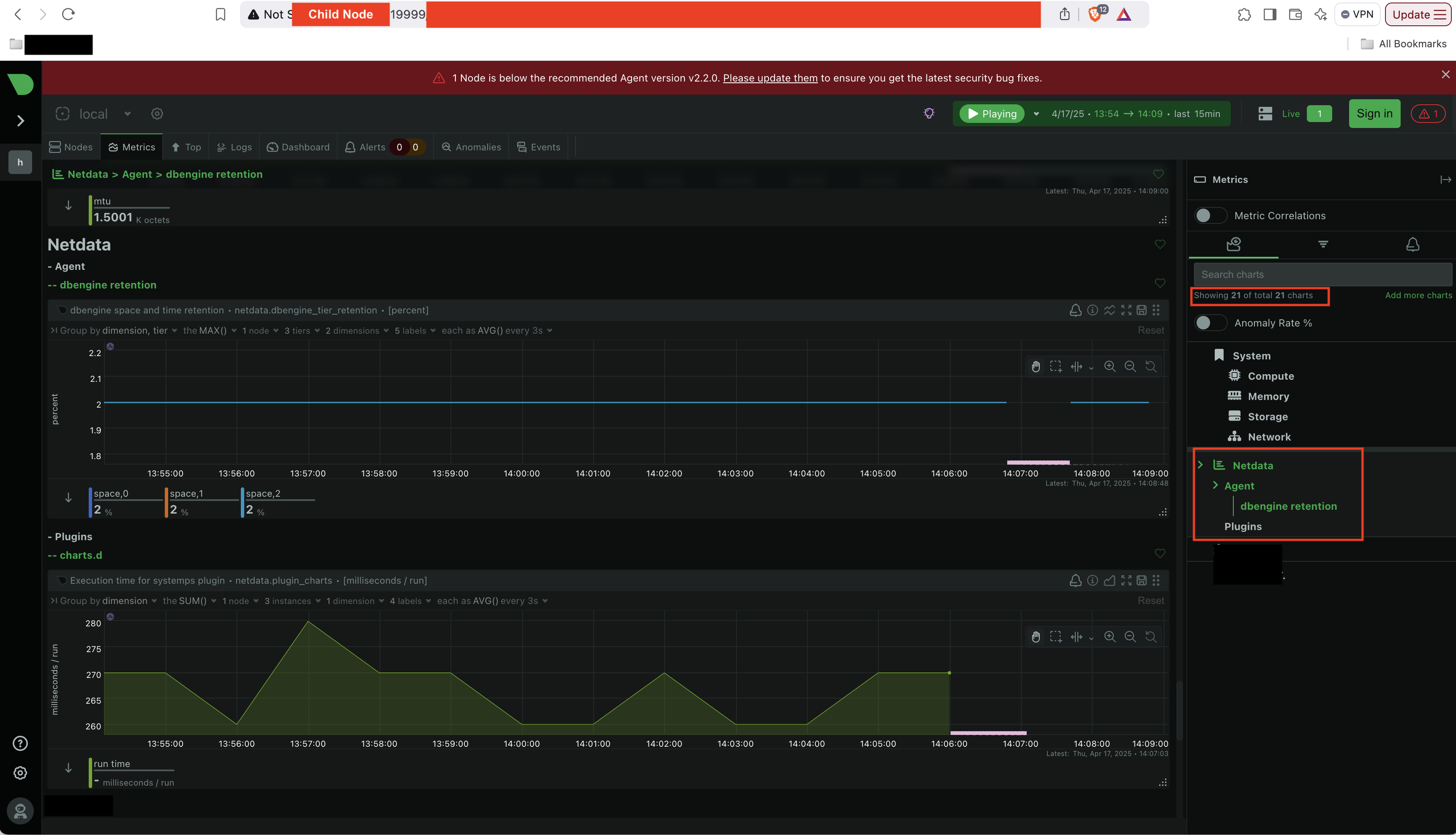Change chart type on dbengine retention chart

[x=1110, y=310]
